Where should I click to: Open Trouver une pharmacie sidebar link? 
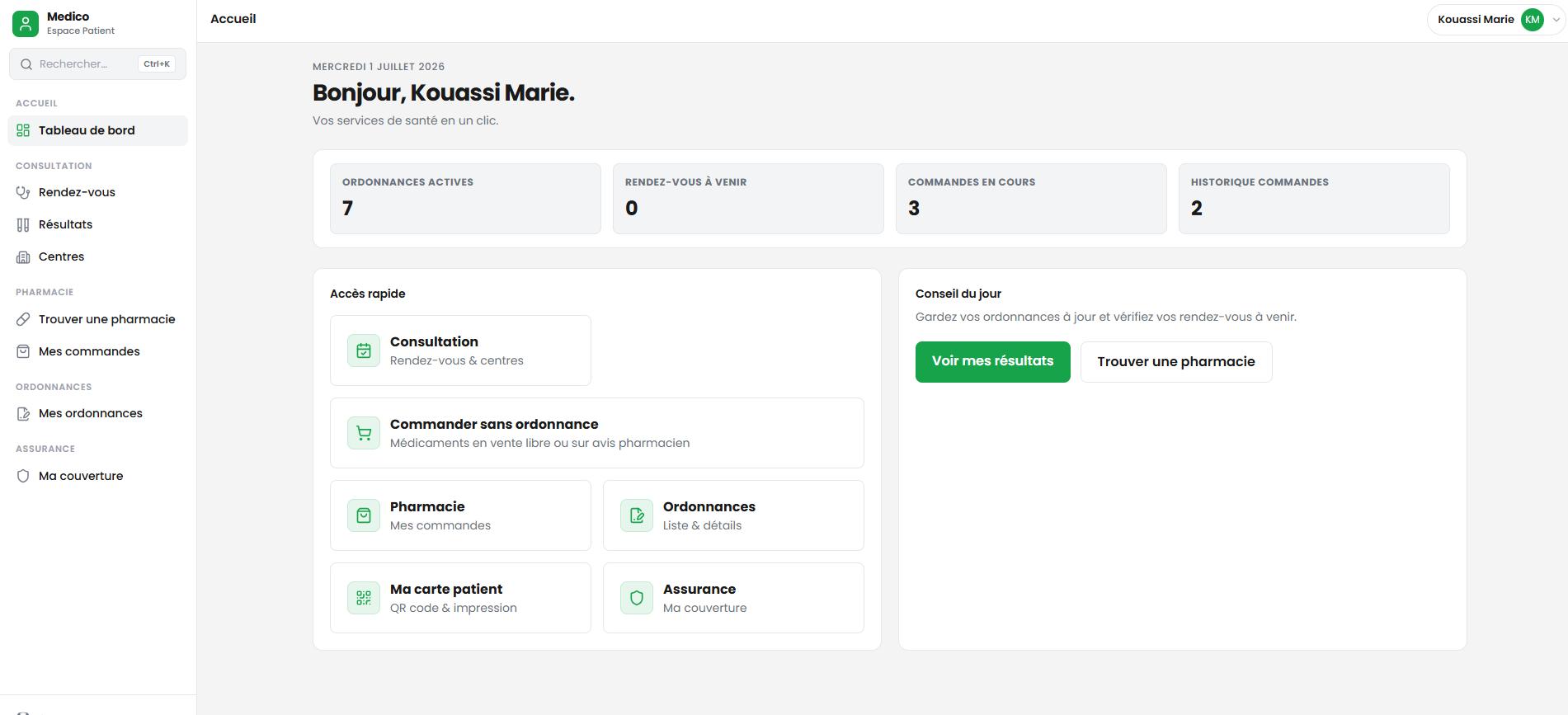98,319
